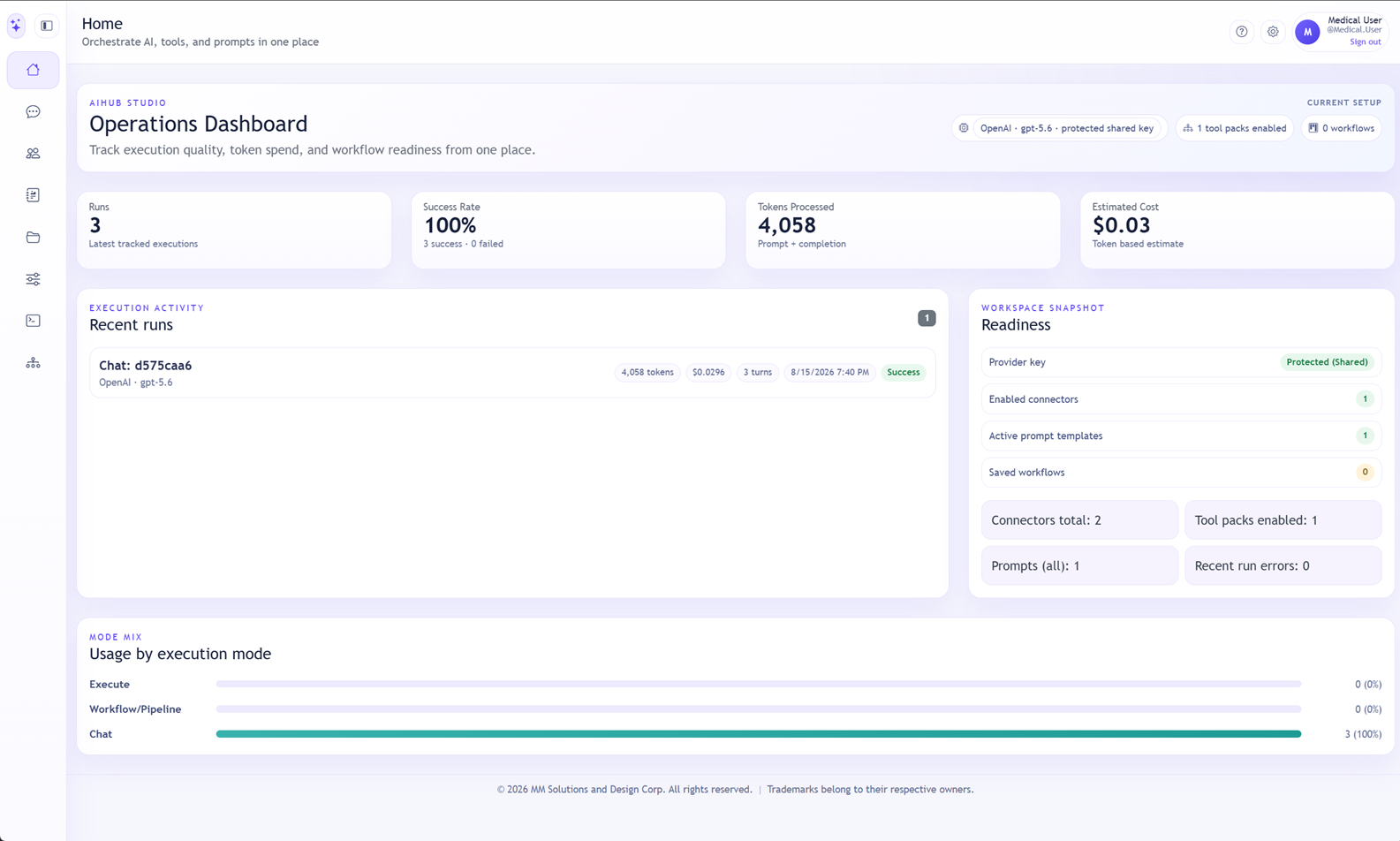
Task: Open the settings gear icon in header
Action: click(1273, 32)
